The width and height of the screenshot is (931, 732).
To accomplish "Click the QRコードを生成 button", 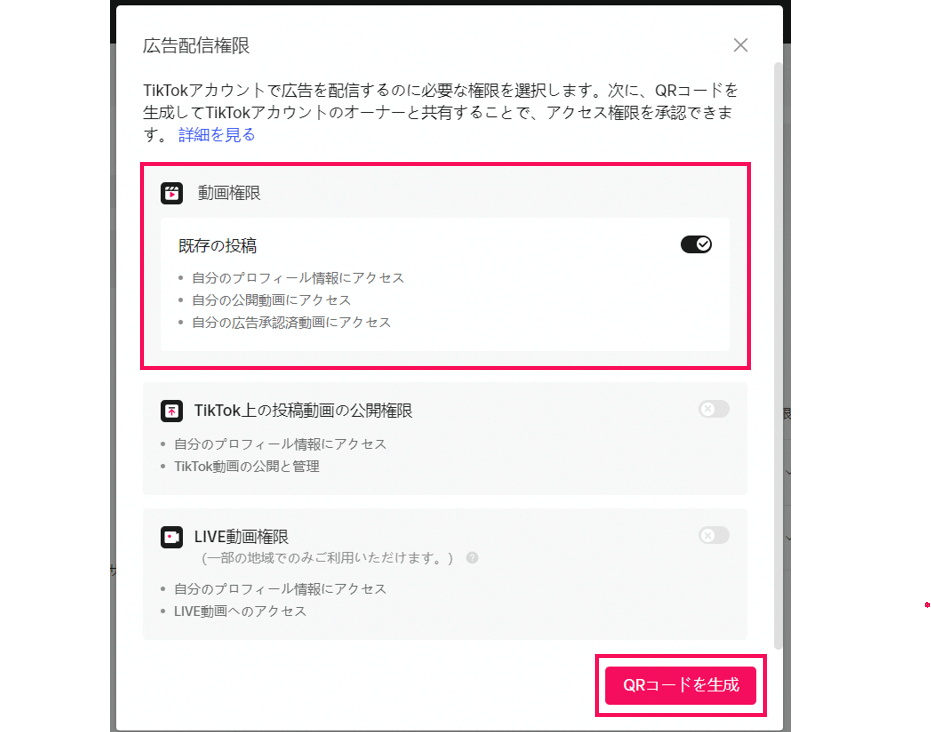I will point(680,685).
